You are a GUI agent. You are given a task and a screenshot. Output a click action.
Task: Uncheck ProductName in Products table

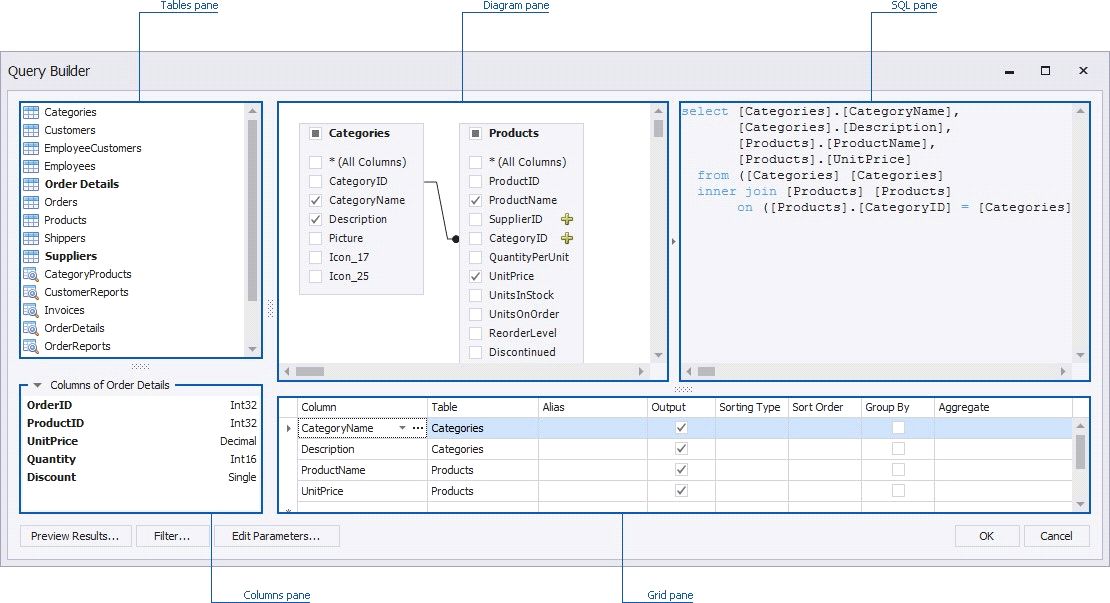click(x=476, y=200)
